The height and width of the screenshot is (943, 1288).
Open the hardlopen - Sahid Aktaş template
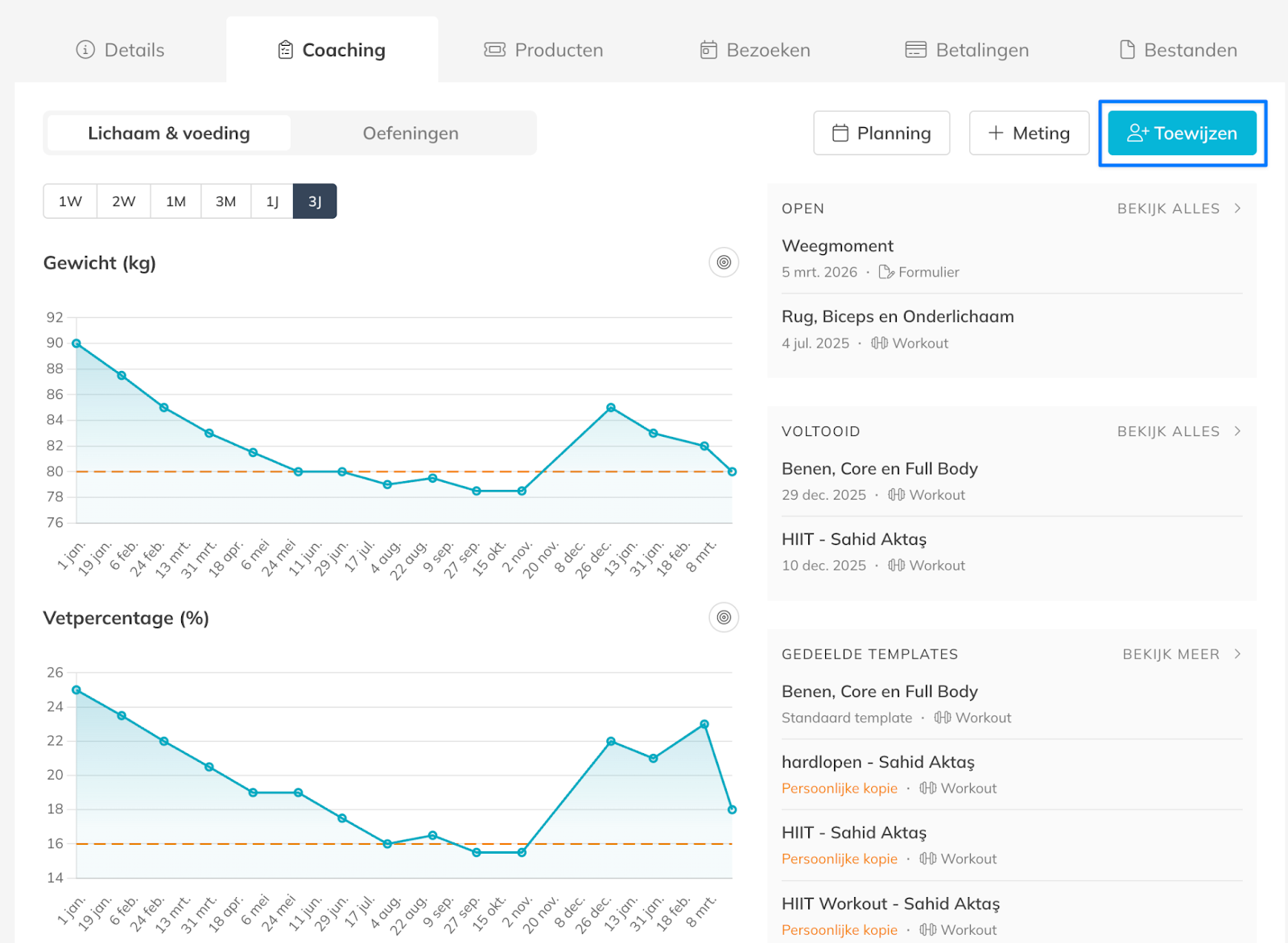[x=877, y=762]
